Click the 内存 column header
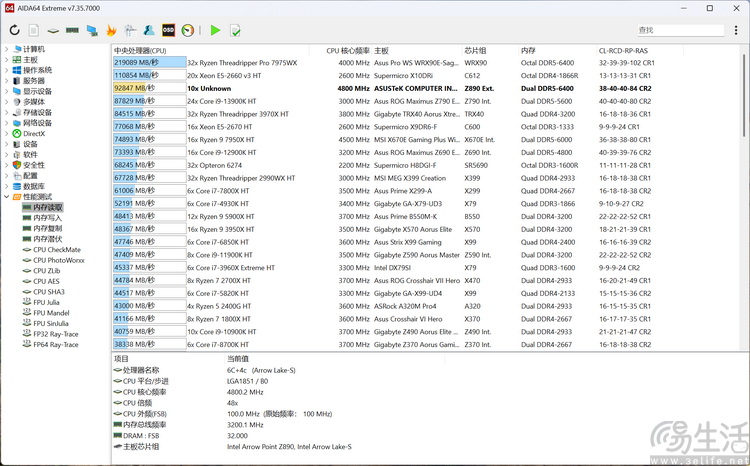Image resolution: width=750 pixels, height=466 pixels. 528,50
